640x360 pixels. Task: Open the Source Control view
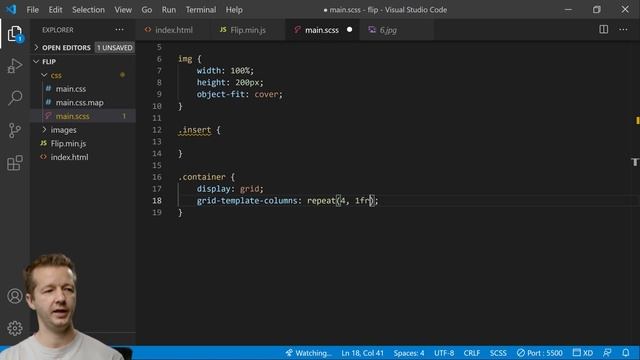[15, 131]
